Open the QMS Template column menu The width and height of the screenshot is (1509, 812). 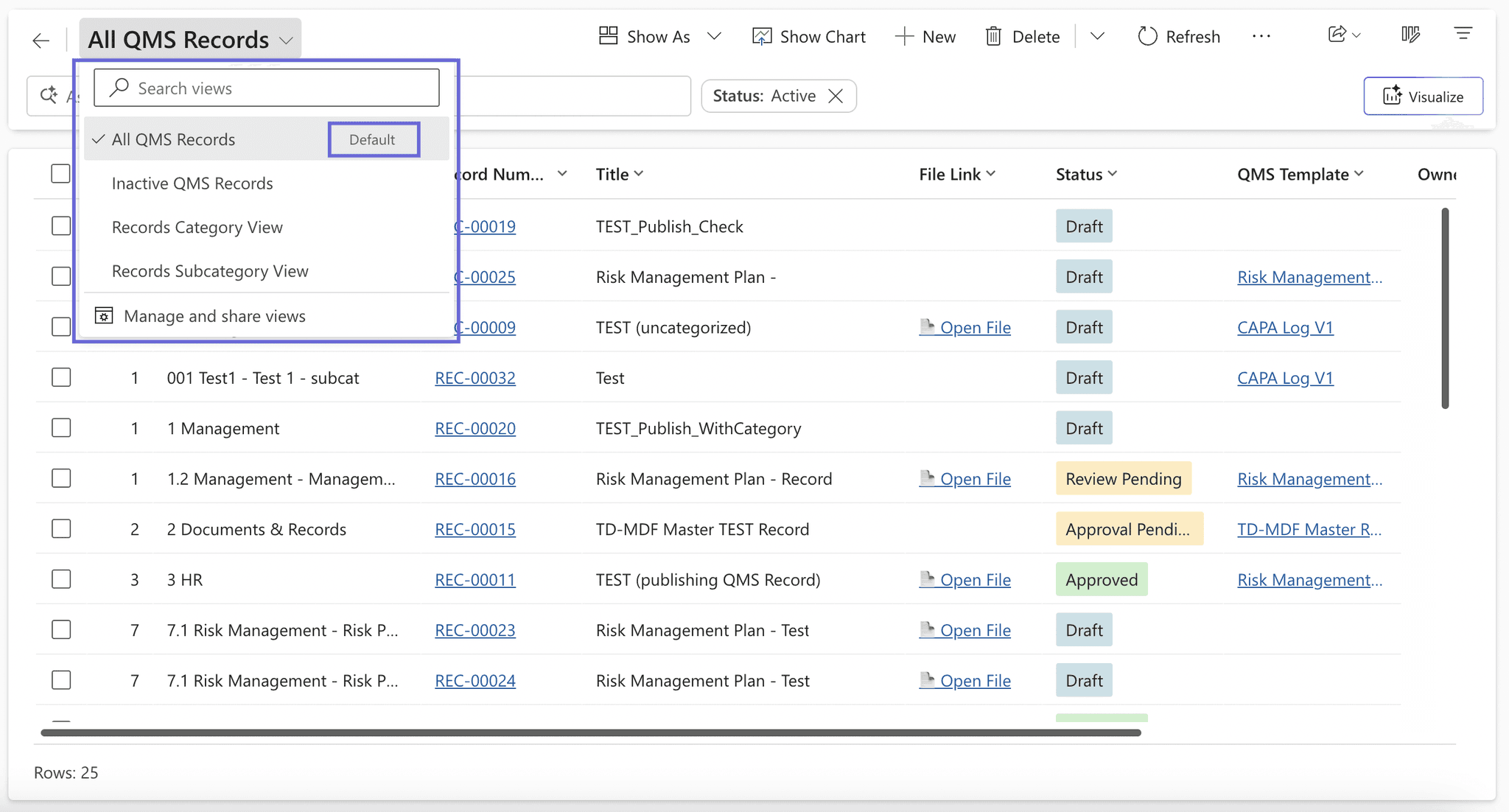pyautogui.click(x=1359, y=174)
